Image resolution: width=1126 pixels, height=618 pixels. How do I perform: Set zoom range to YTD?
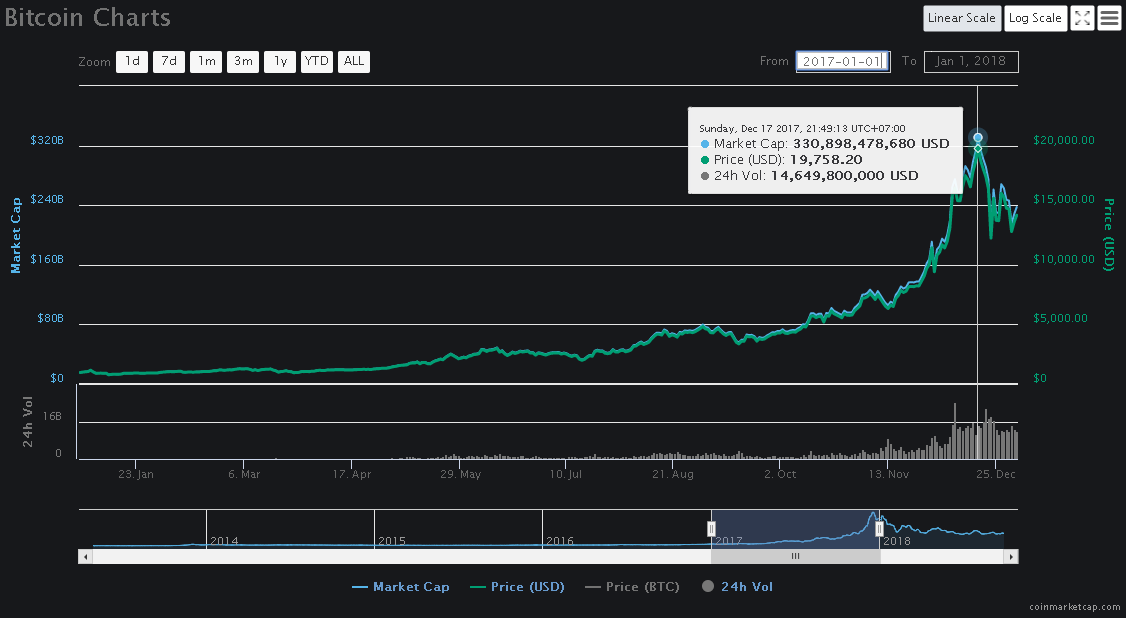tap(317, 61)
